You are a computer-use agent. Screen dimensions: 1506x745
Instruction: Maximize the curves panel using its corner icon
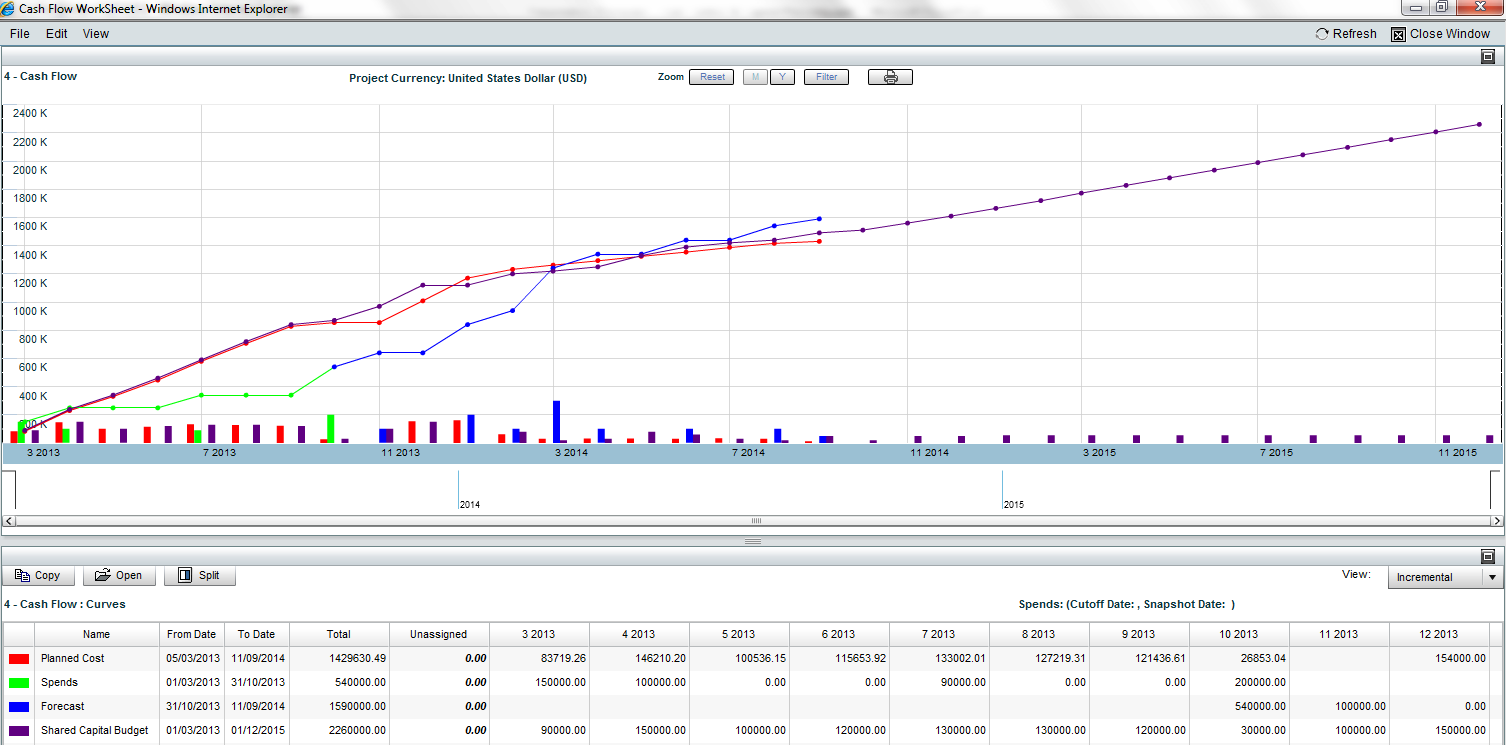[x=1487, y=556]
